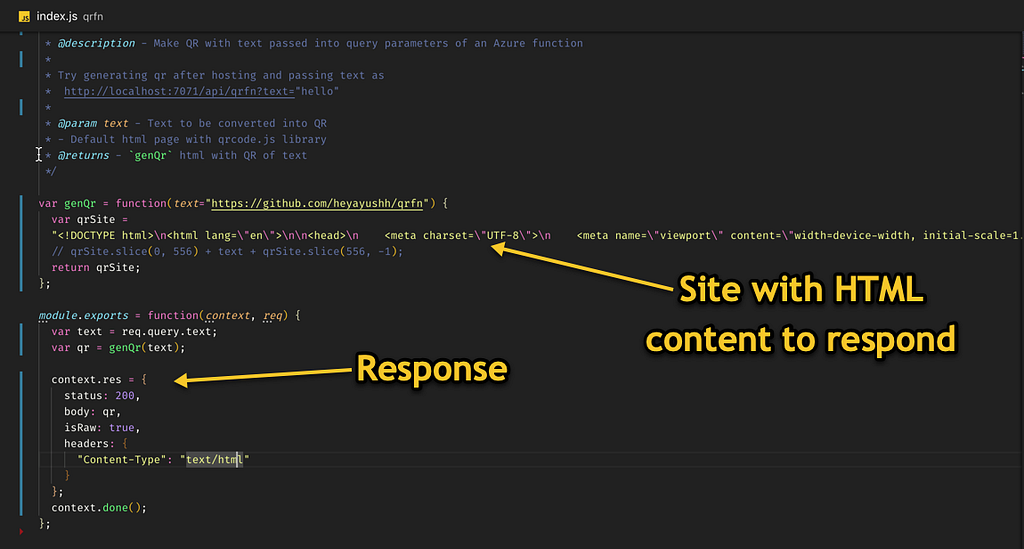The height and width of the screenshot is (549, 1024).
Task: Click the @description comment tag
Action: 96,43
